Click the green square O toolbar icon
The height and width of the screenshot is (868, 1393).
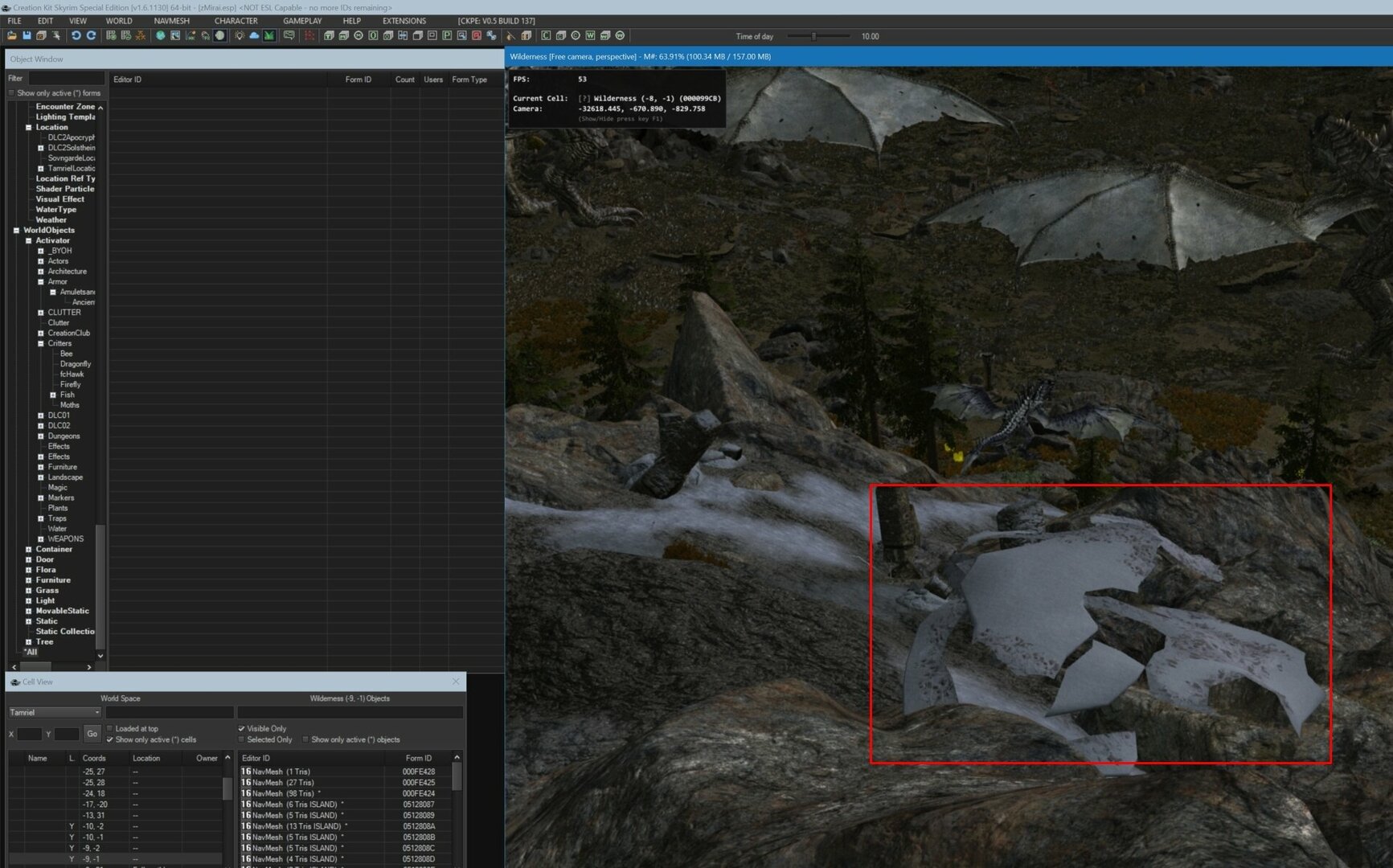click(373, 36)
